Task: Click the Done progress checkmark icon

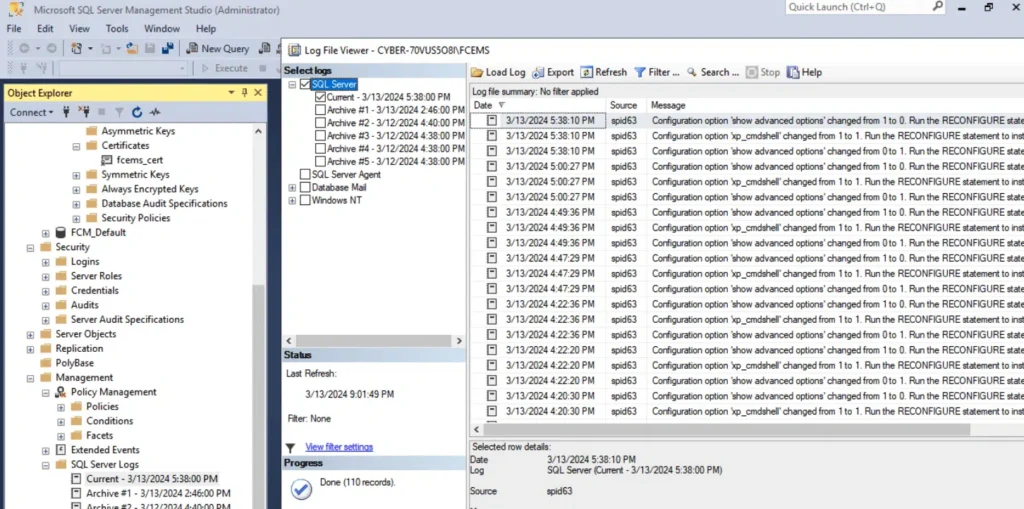Action: click(301, 488)
